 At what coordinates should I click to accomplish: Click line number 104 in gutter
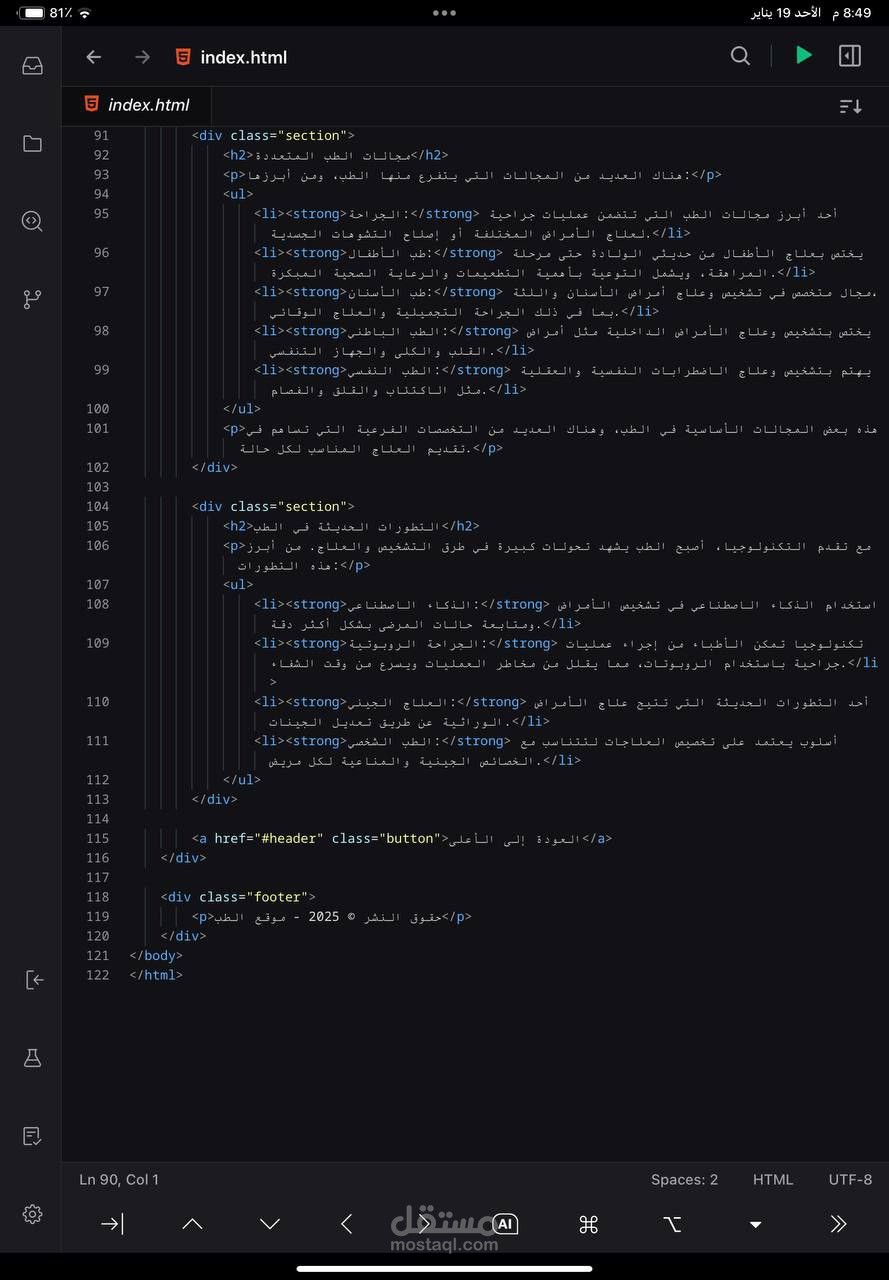[97, 506]
